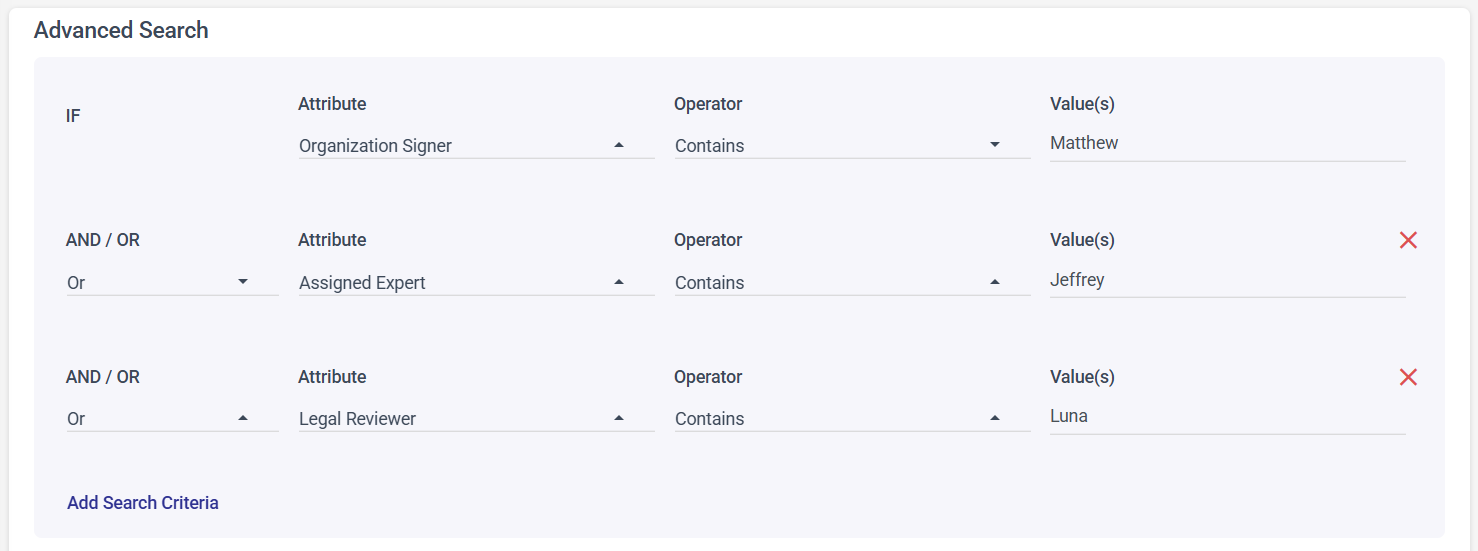Click operator arrow icon left of Matthew
Image resolution: width=1478 pixels, height=551 pixels.
coord(995,145)
